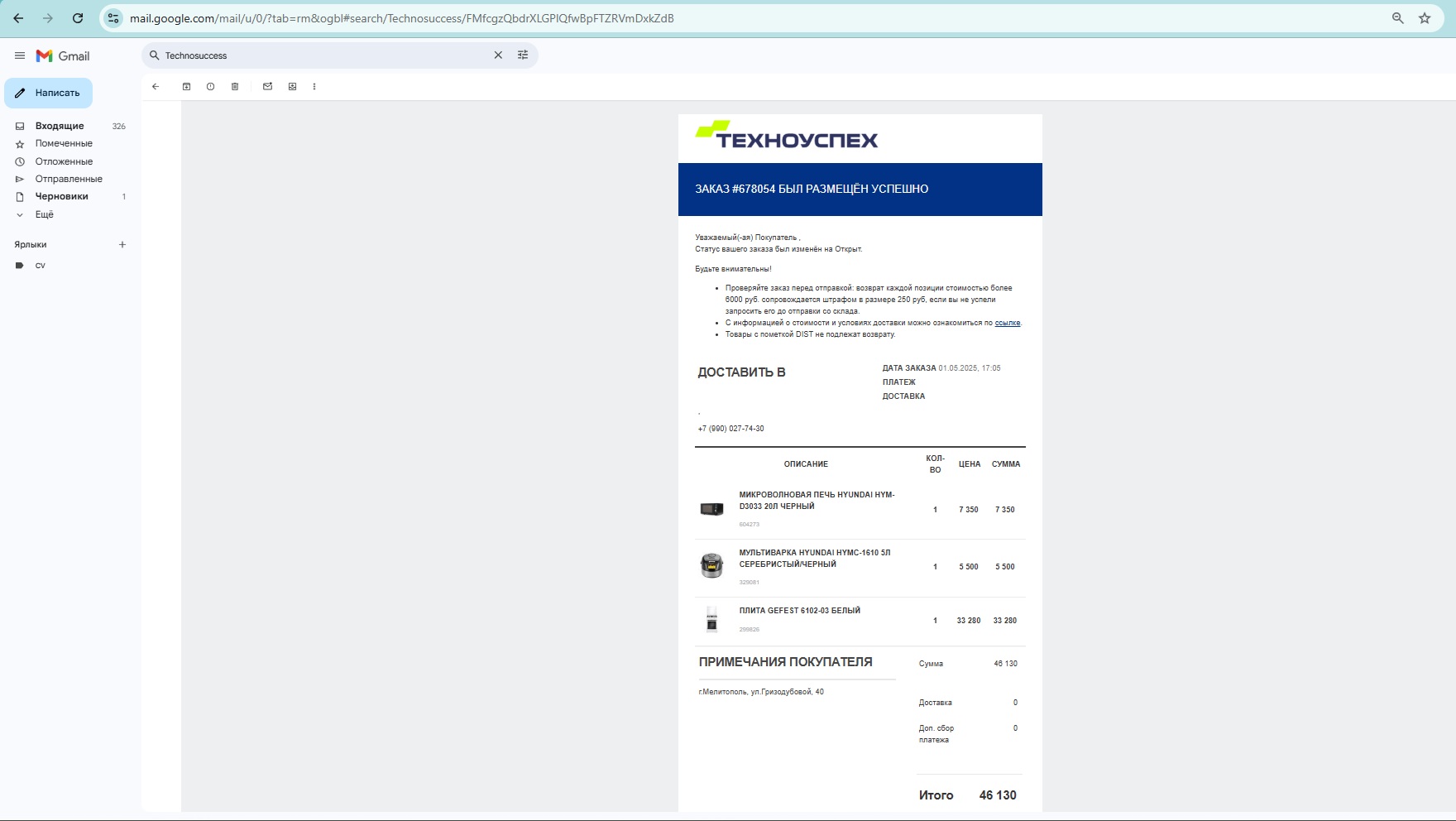Click the order date 01.05.2025, 17:05

(970, 368)
